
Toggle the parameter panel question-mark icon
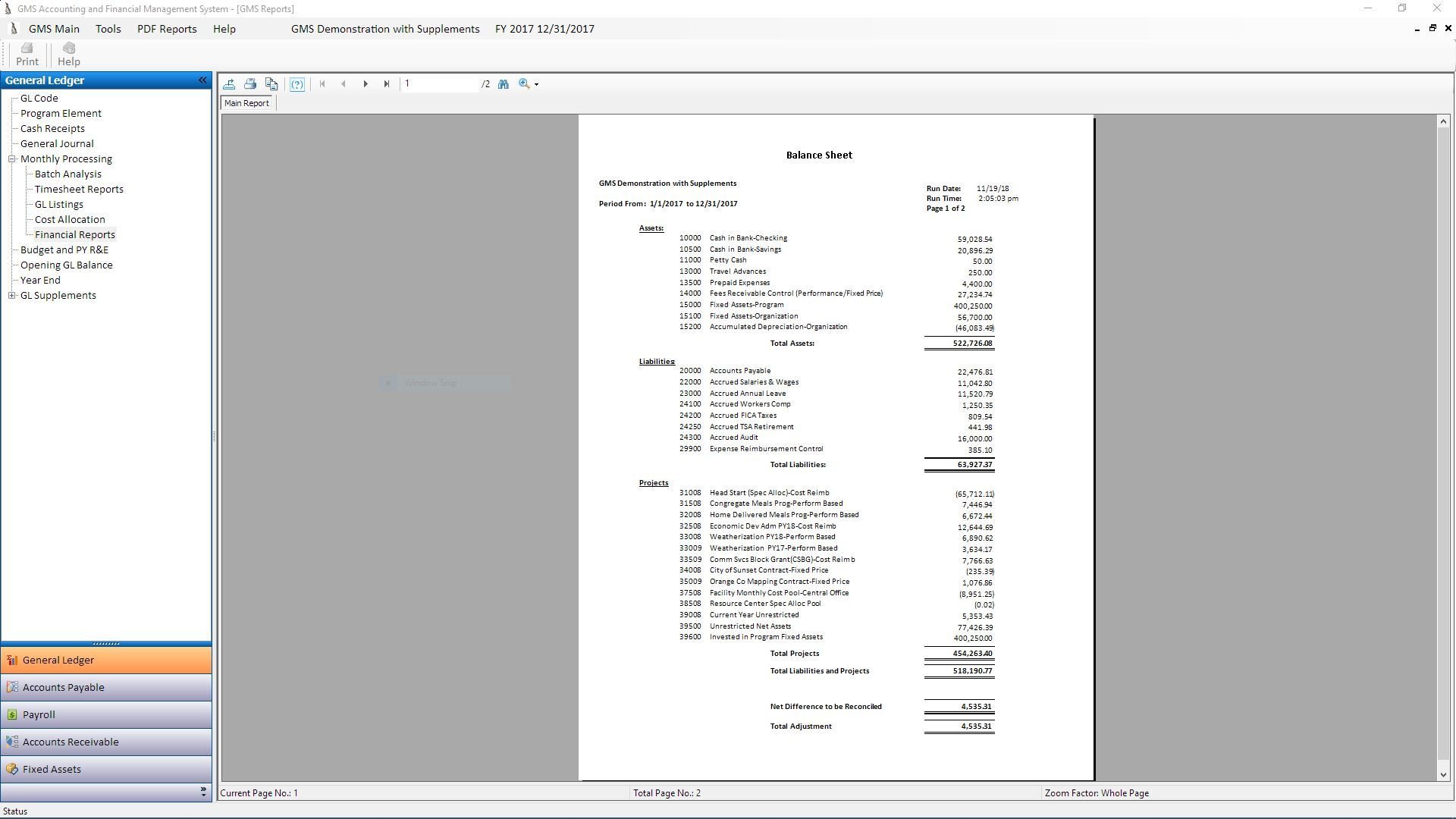click(297, 84)
